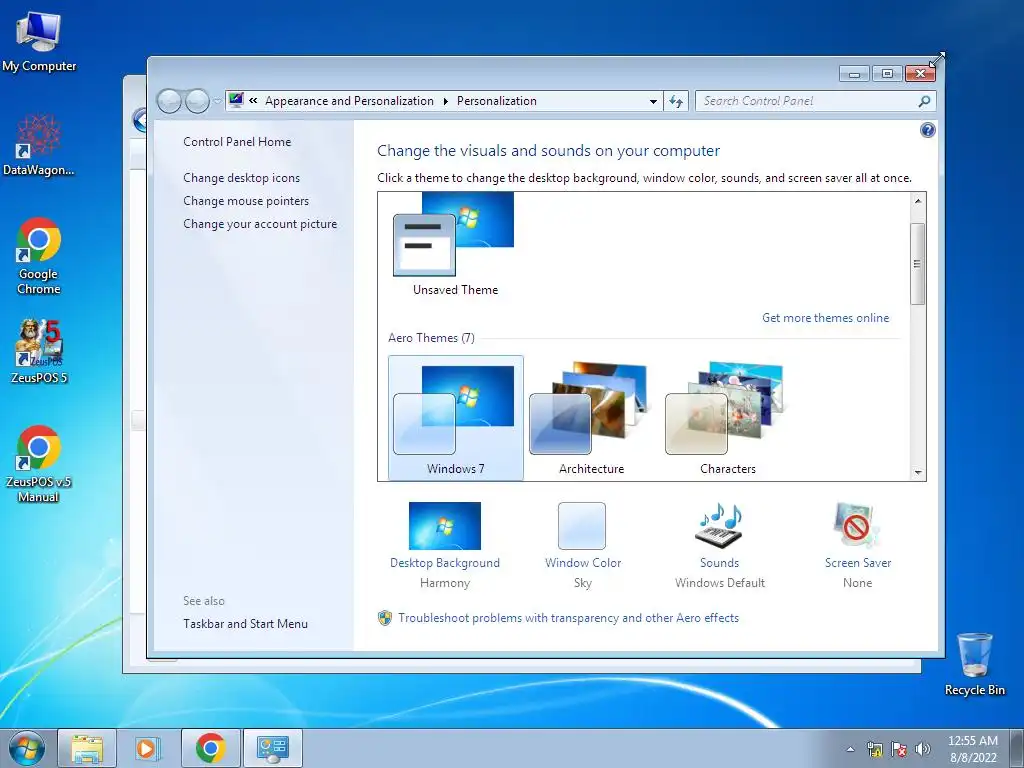Click the volume speaker tray icon
This screenshot has width=1024, height=768.
click(923, 749)
